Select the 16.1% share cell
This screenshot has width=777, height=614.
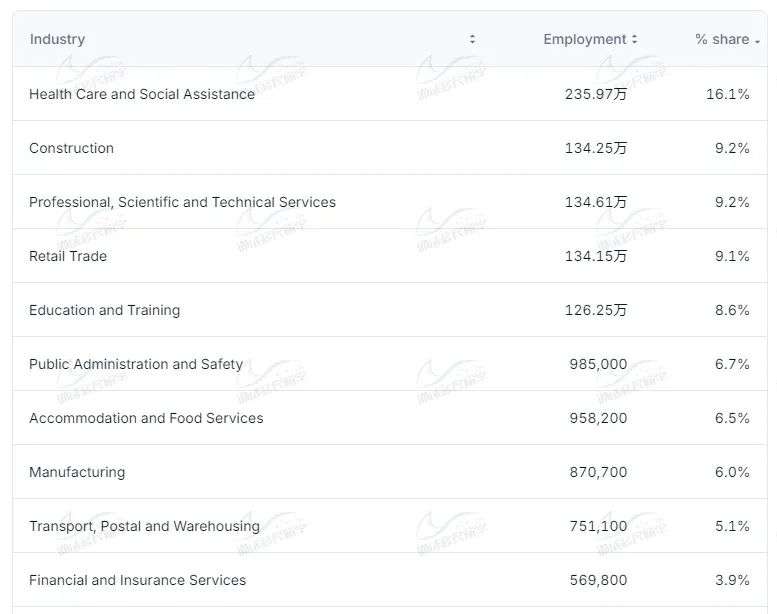[x=727, y=94]
